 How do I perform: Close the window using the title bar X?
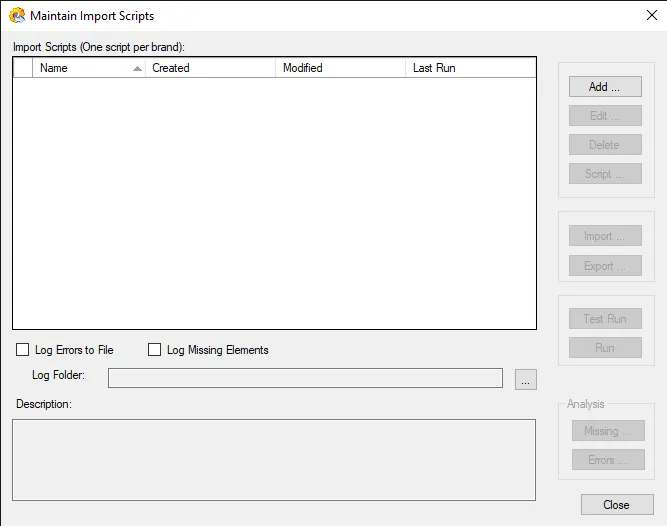pyautogui.click(x=651, y=15)
